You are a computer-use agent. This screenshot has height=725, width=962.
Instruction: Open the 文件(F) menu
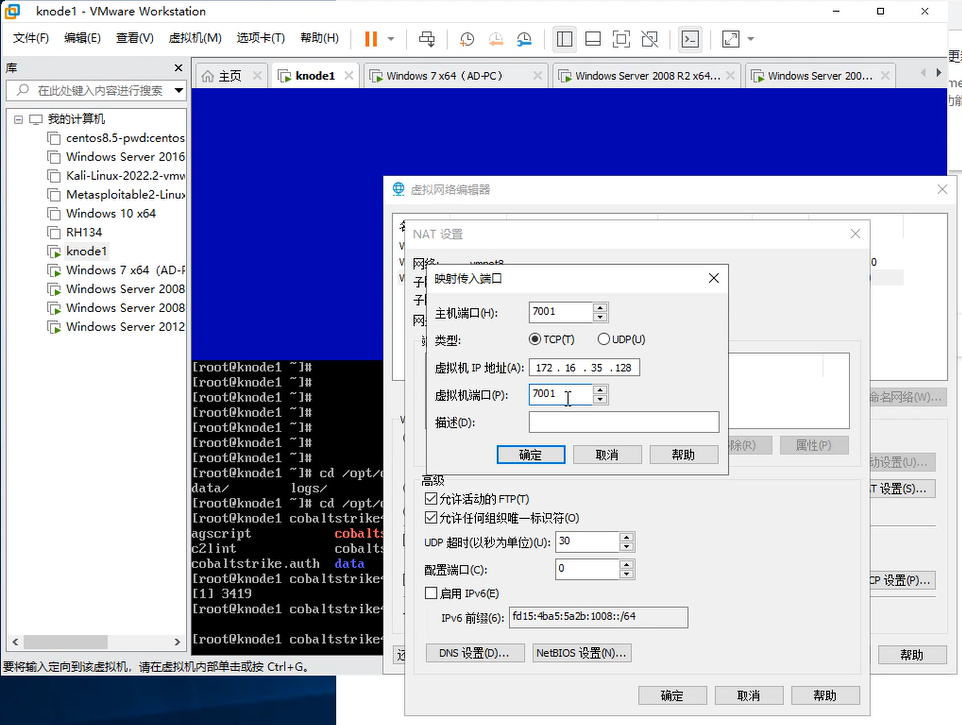31,38
